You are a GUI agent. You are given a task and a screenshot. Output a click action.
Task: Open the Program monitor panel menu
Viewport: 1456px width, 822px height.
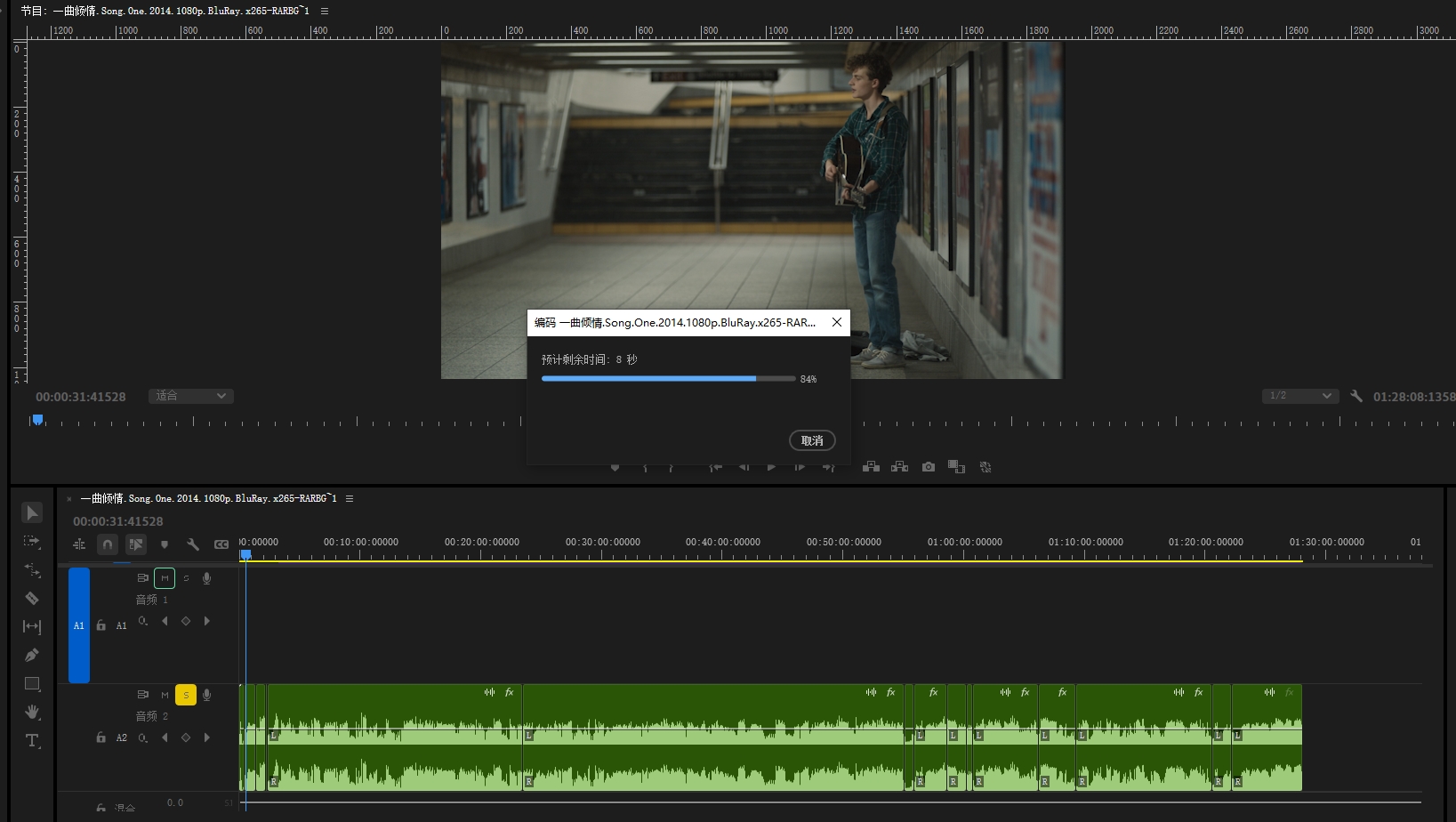(325, 12)
